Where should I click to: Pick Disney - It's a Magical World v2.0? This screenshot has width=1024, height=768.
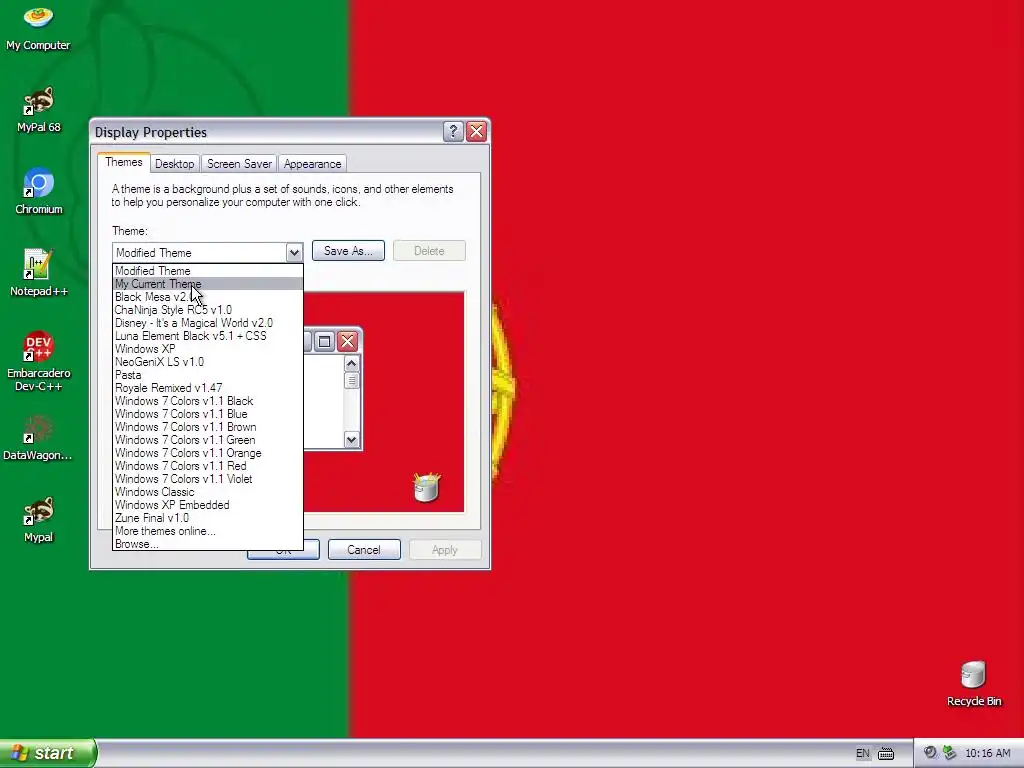coord(208,323)
